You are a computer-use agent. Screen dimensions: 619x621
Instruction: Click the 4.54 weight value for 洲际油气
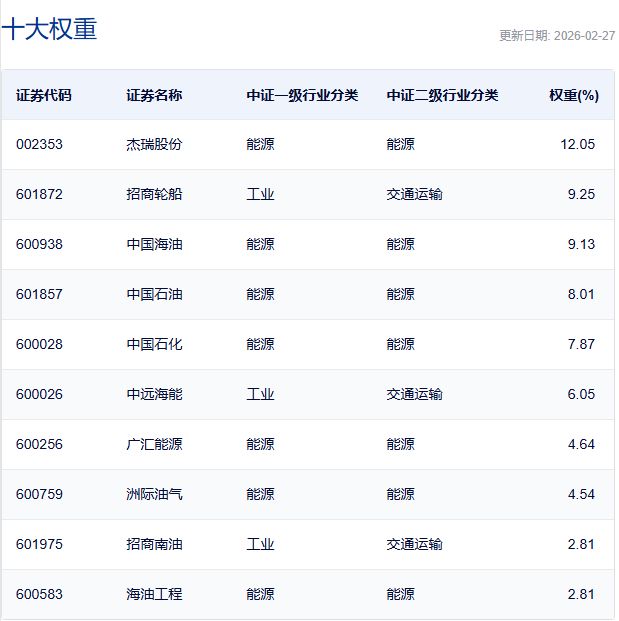coord(580,494)
